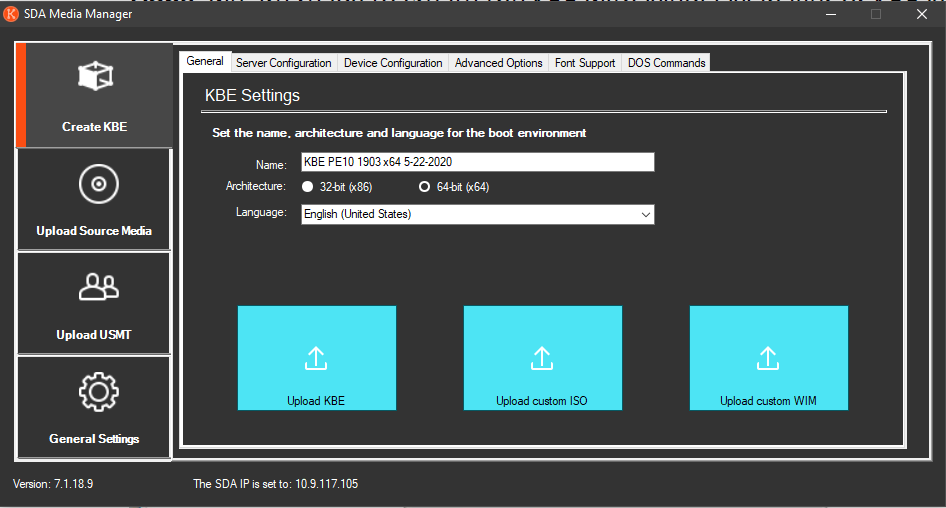Click the SDA IP status text
This screenshot has width=946, height=508.
275,484
